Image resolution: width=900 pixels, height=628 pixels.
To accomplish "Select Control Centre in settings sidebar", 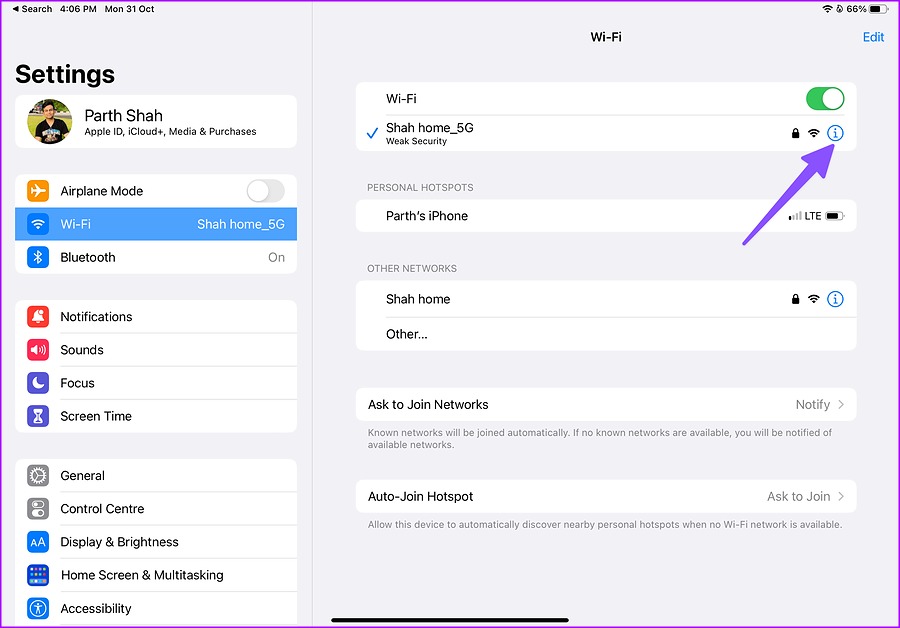I will (x=102, y=509).
